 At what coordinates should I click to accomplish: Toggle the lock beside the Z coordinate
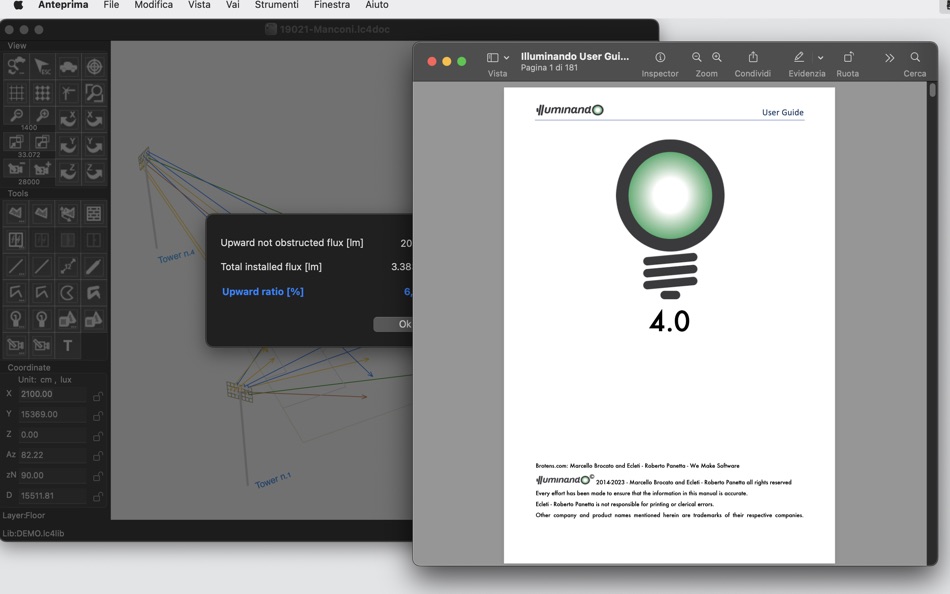point(97,436)
